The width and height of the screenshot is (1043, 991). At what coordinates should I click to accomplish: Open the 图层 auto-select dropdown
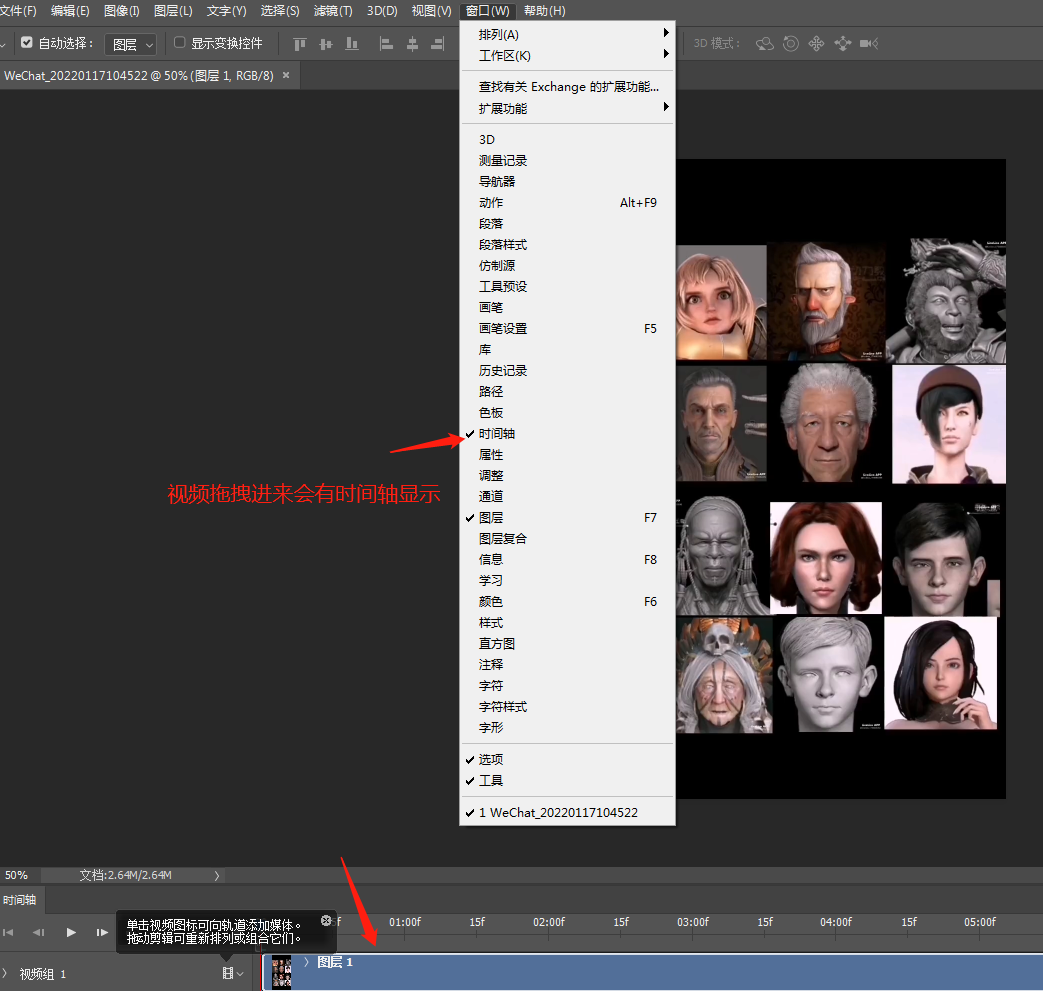coord(132,44)
